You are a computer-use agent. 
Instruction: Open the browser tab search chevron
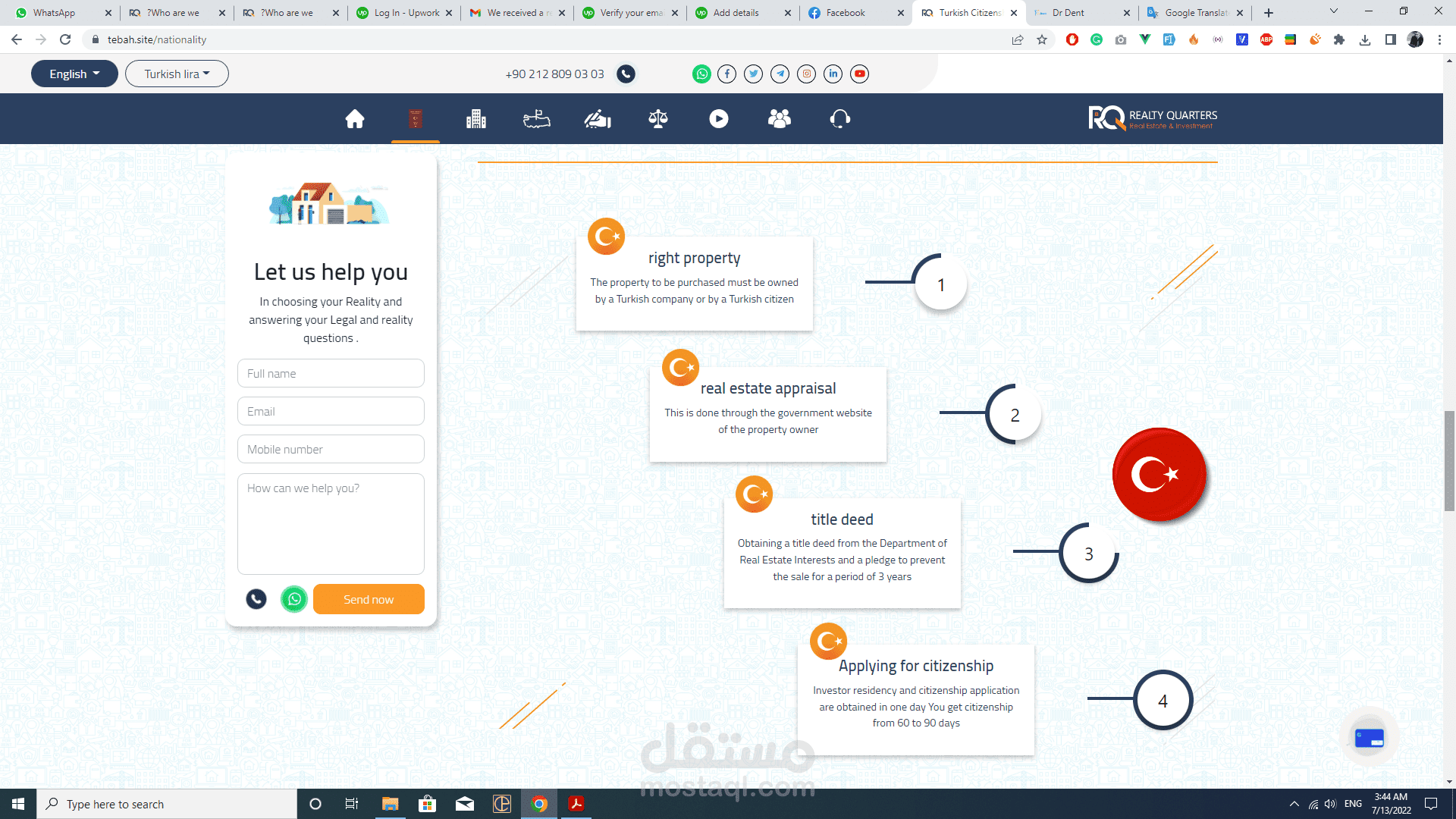(x=1334, y=11)
